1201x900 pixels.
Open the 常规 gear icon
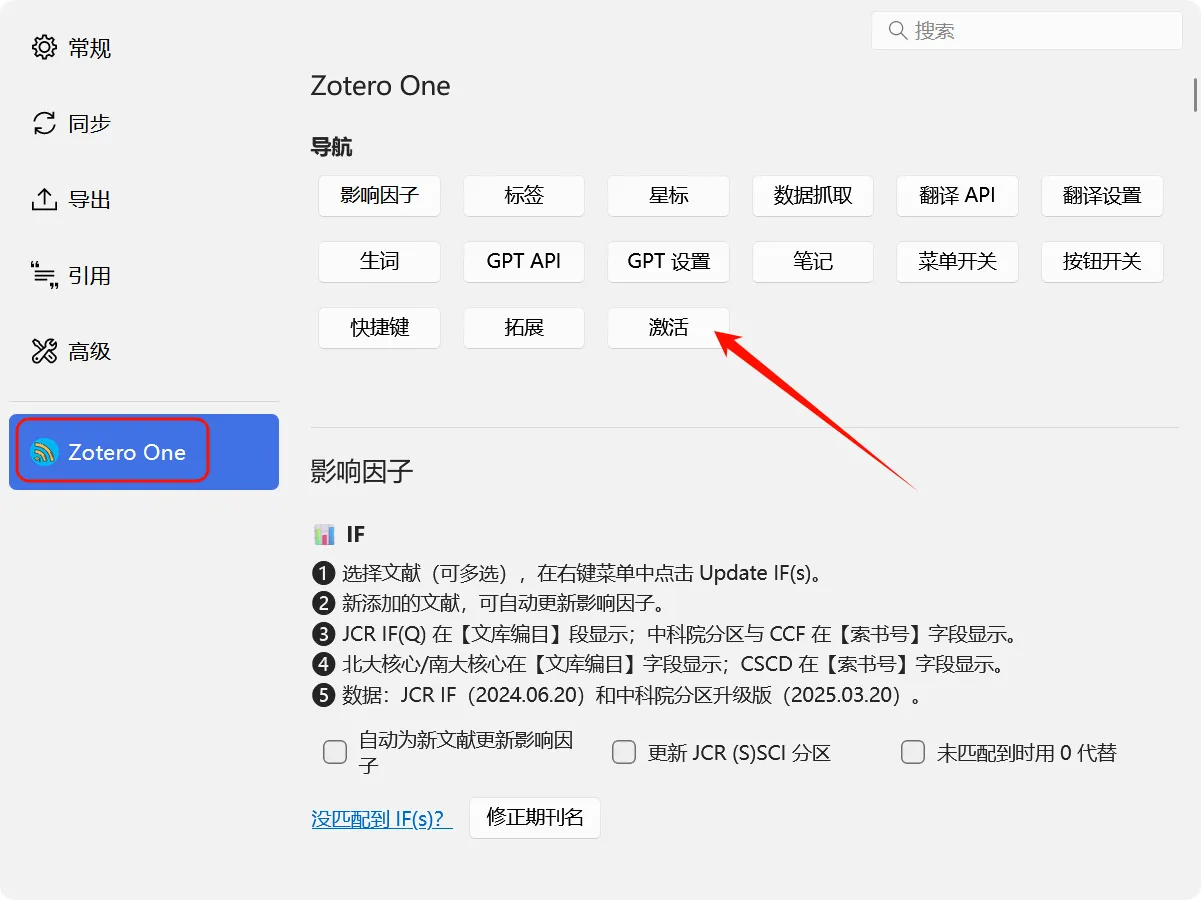click(x=44, y=47)
